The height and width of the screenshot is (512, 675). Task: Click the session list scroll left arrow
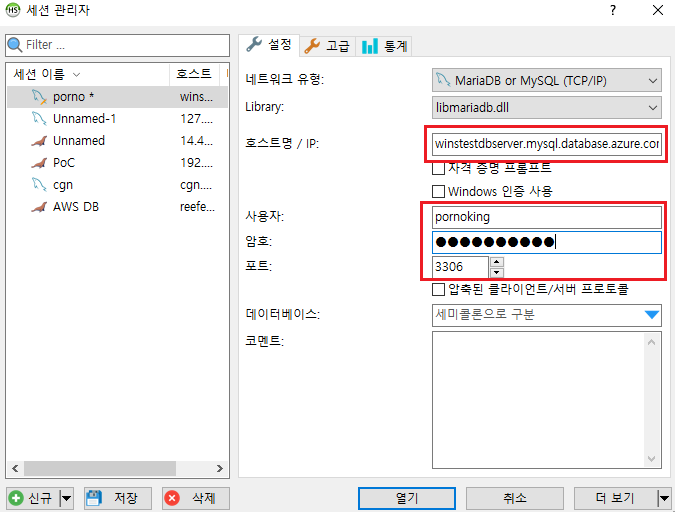[x=15, y=469]
